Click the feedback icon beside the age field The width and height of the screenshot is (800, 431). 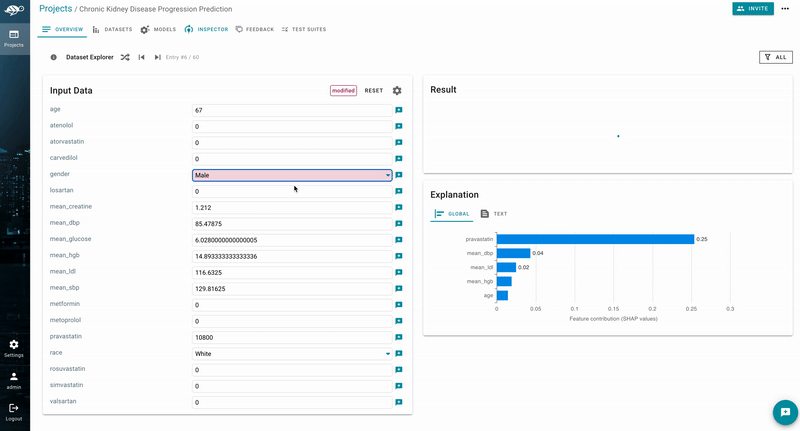(x=398, y=110)
